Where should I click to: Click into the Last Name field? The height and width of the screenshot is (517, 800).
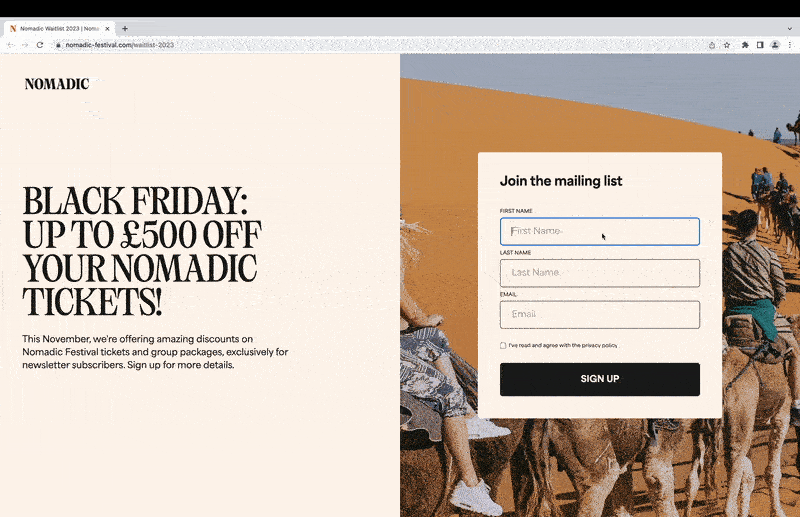[599, 273]
